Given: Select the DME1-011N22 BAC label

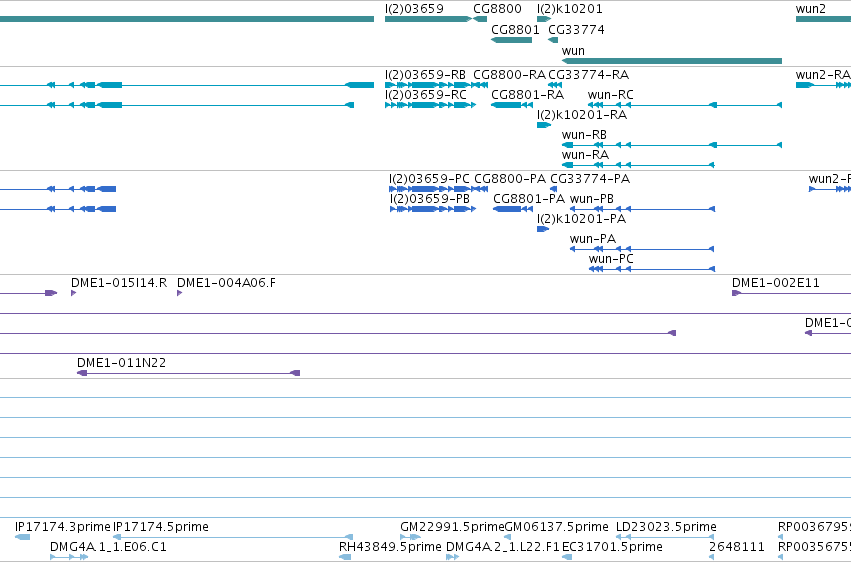Looking at the screenshot, I should [121, 362].
